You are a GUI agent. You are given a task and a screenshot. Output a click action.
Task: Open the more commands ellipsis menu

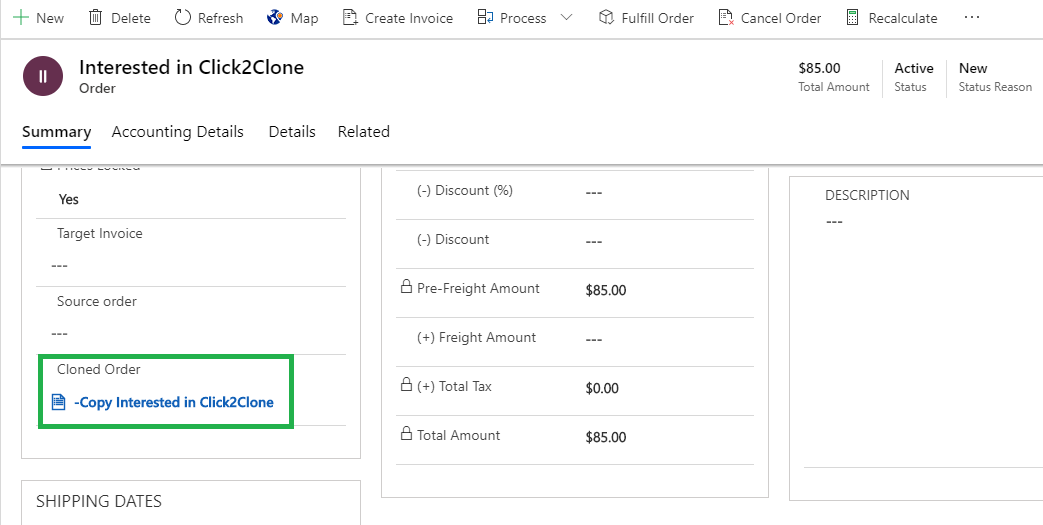tap(971, 18)
